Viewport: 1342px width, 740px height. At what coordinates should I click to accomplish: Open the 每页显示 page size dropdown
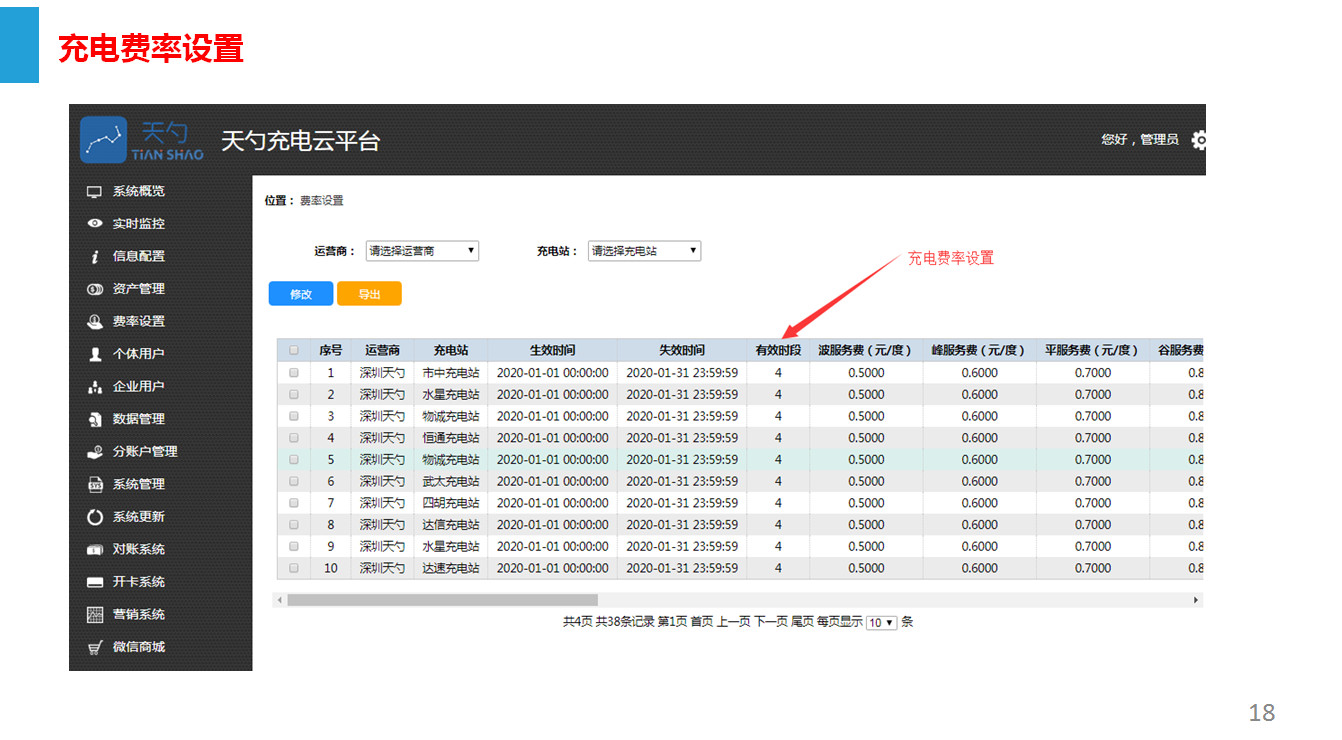click(881, 623)
